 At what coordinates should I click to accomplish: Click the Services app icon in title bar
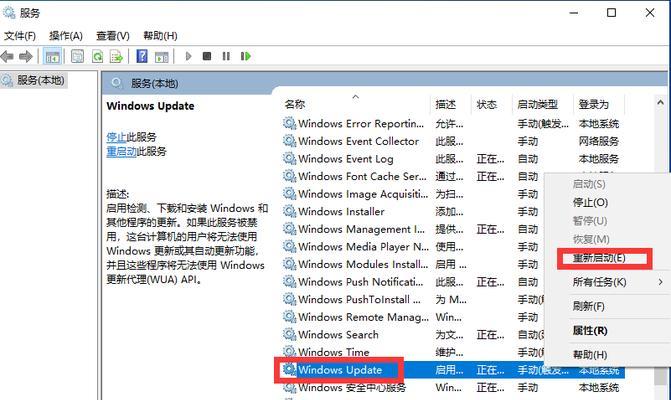[x=9, y=13]
